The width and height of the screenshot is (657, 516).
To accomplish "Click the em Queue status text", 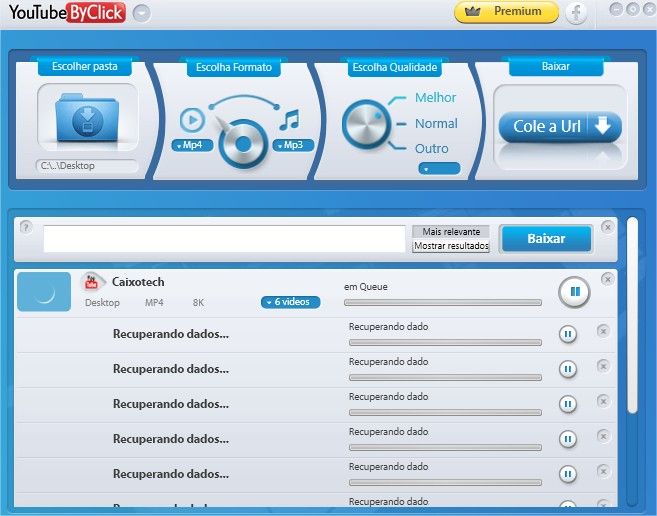I will [x=366, y=287].
